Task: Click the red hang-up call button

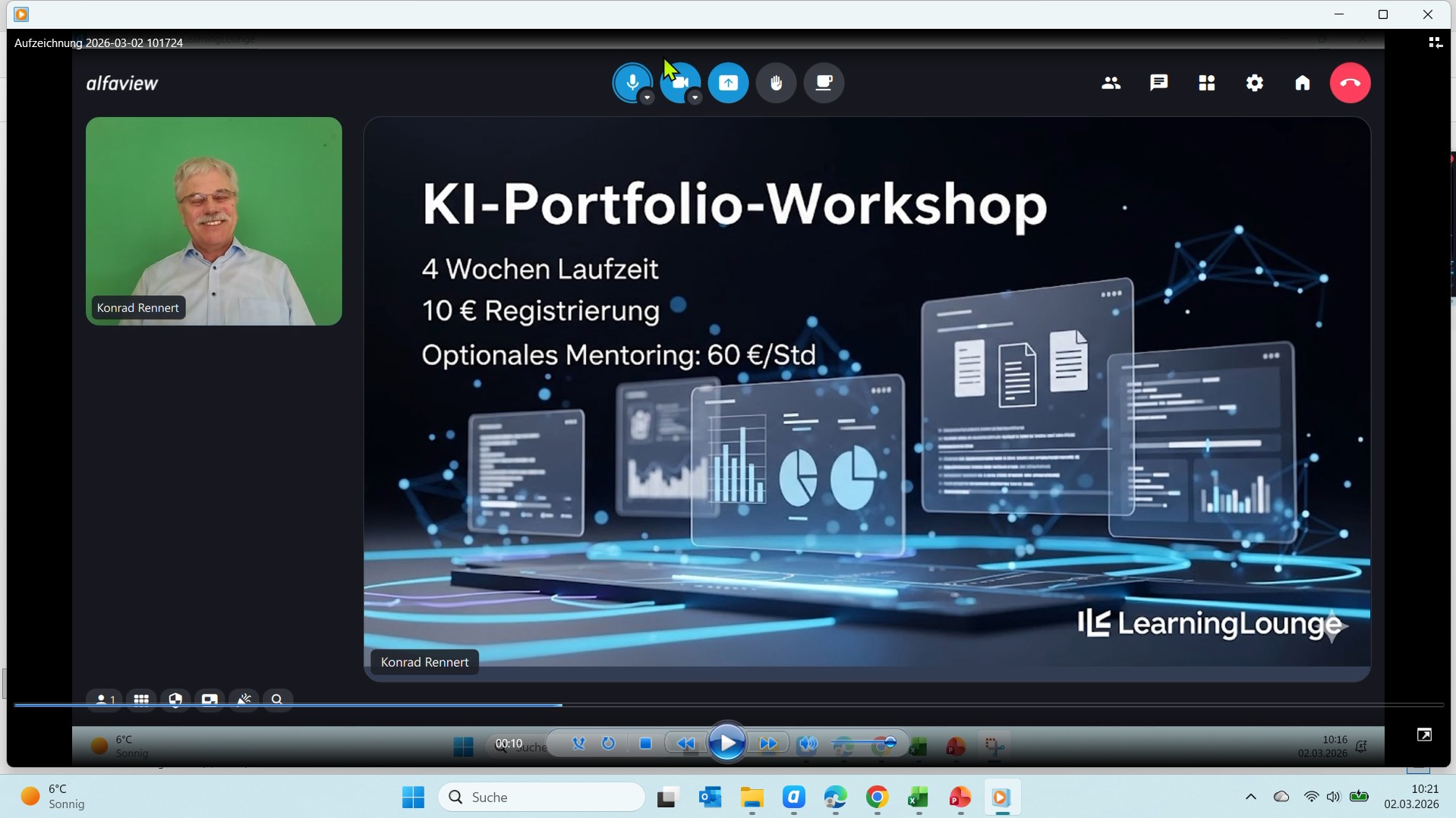Action: point(1350,83)
